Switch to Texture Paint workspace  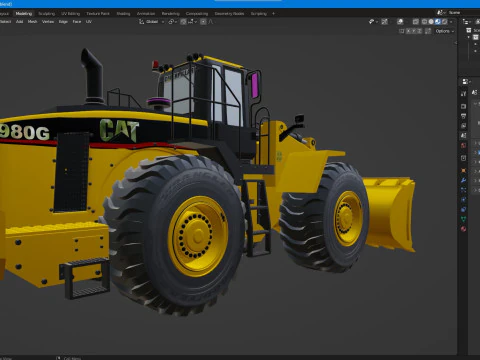pos(98,14)
